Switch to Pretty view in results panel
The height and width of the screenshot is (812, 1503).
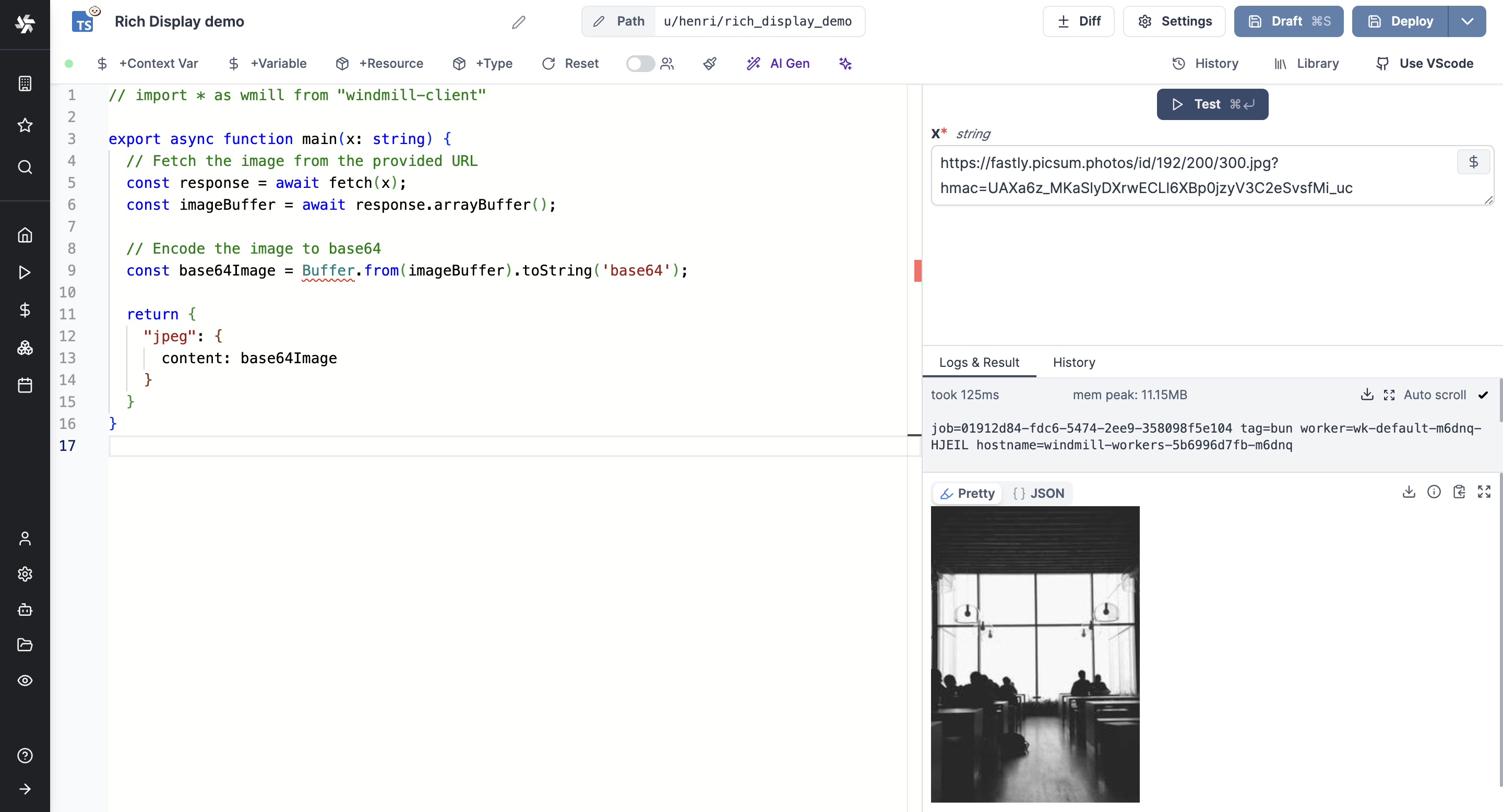967,492
